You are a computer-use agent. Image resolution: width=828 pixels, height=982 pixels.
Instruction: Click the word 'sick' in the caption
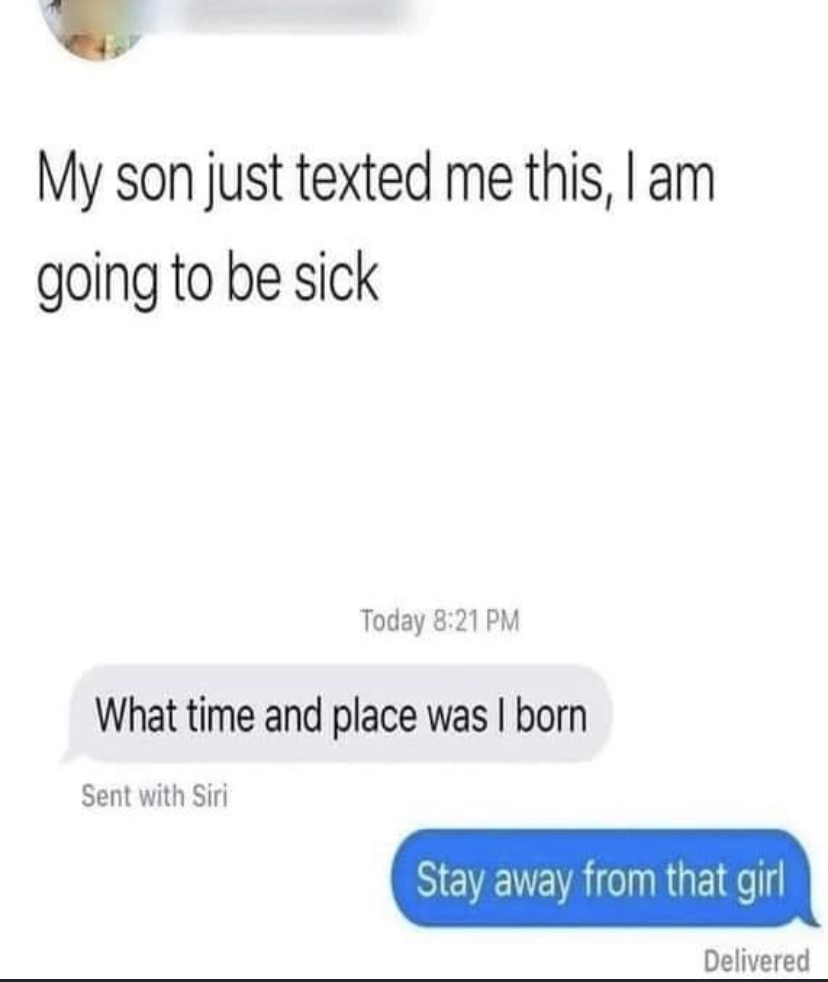coord(336,278)
